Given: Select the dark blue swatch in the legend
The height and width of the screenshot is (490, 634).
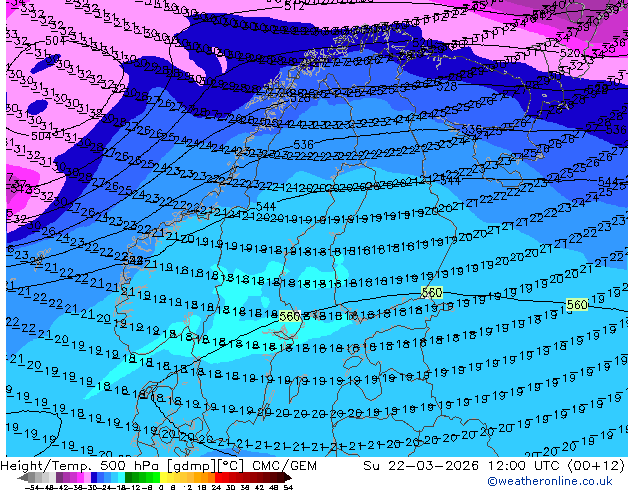Looking at the screenshot, I should point(94,477).
